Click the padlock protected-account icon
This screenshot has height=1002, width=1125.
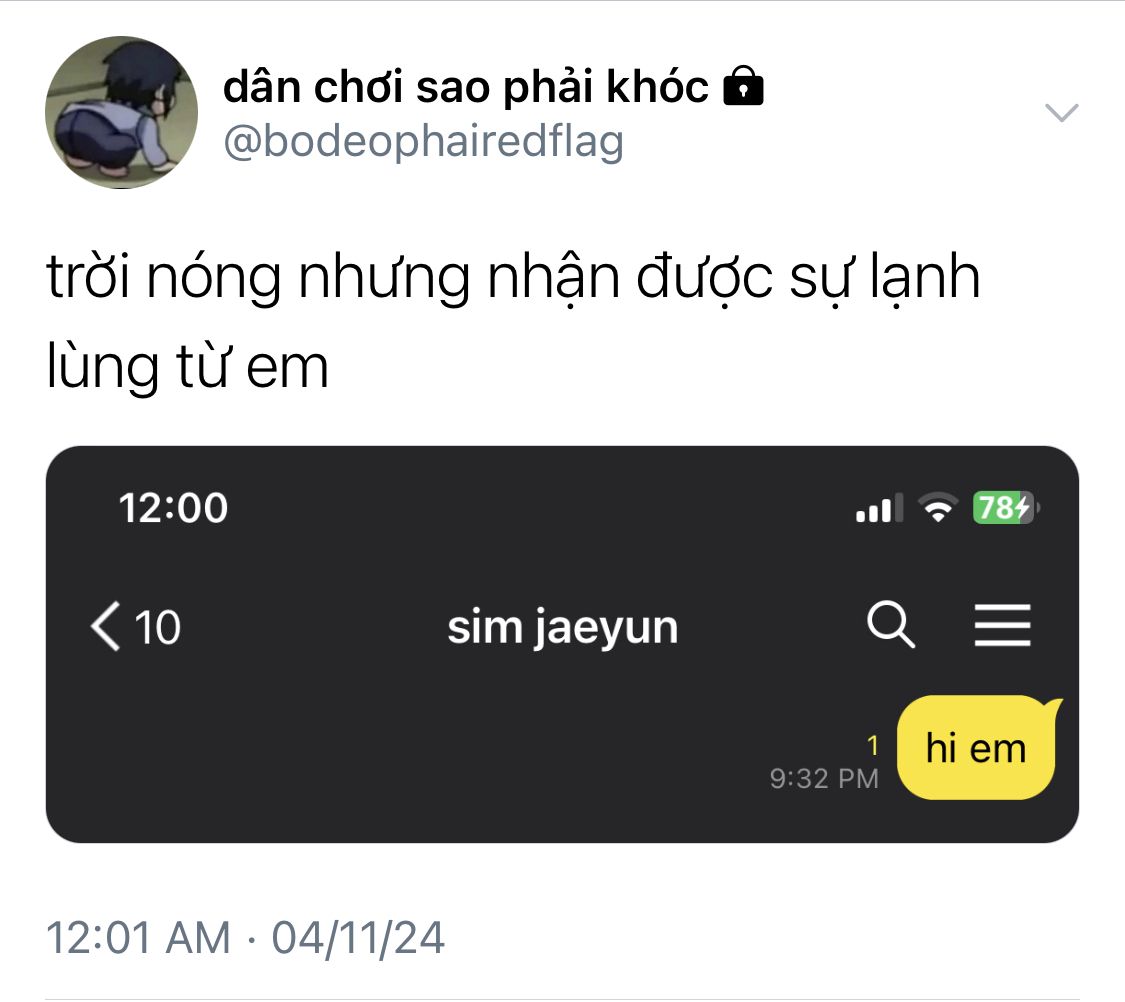[743, 86]
